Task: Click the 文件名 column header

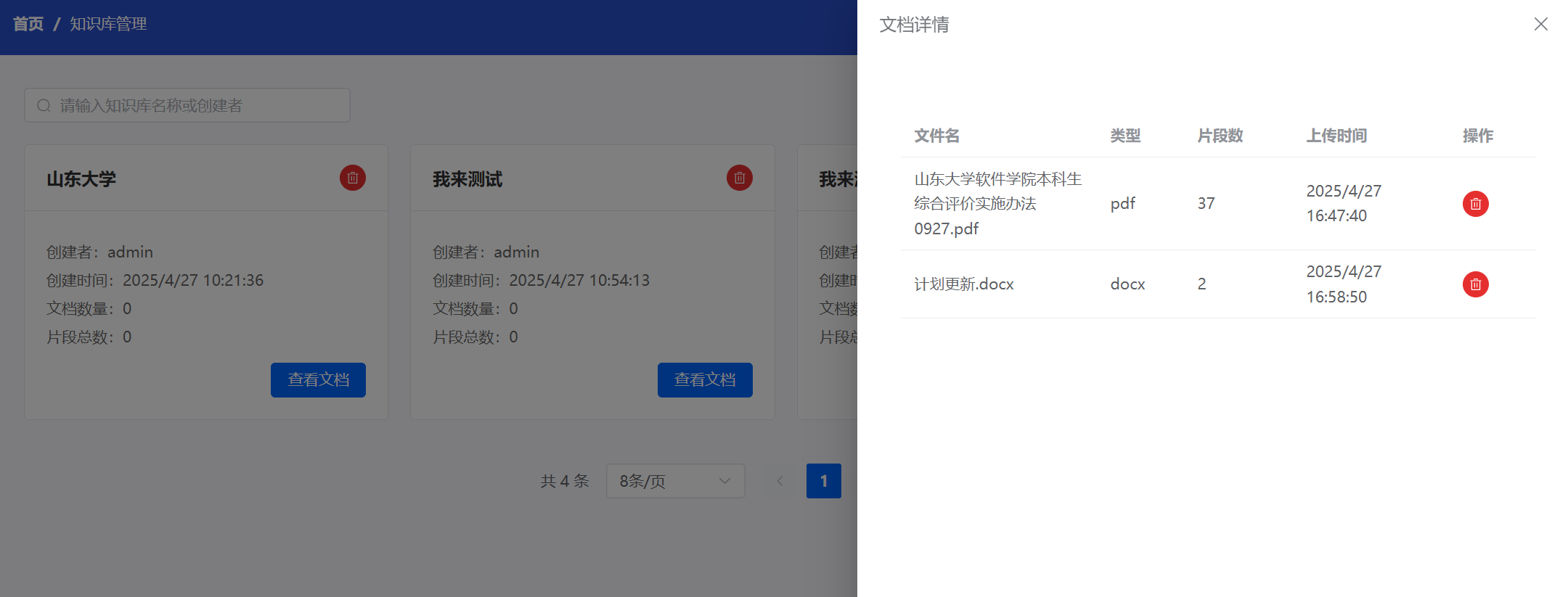Action: click(936, 136)
